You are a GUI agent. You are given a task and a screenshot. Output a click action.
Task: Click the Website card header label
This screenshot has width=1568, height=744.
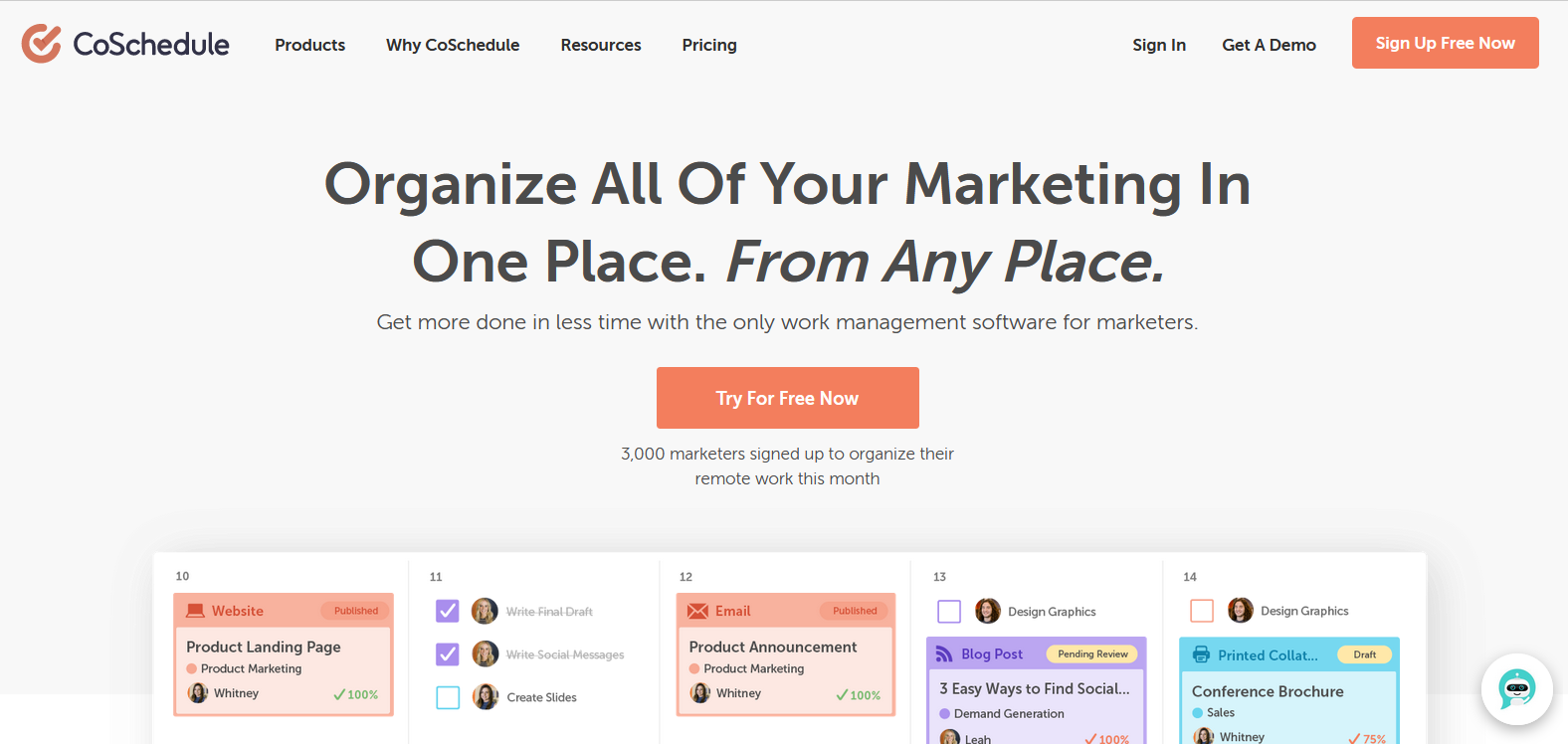(x=237, y=611)
